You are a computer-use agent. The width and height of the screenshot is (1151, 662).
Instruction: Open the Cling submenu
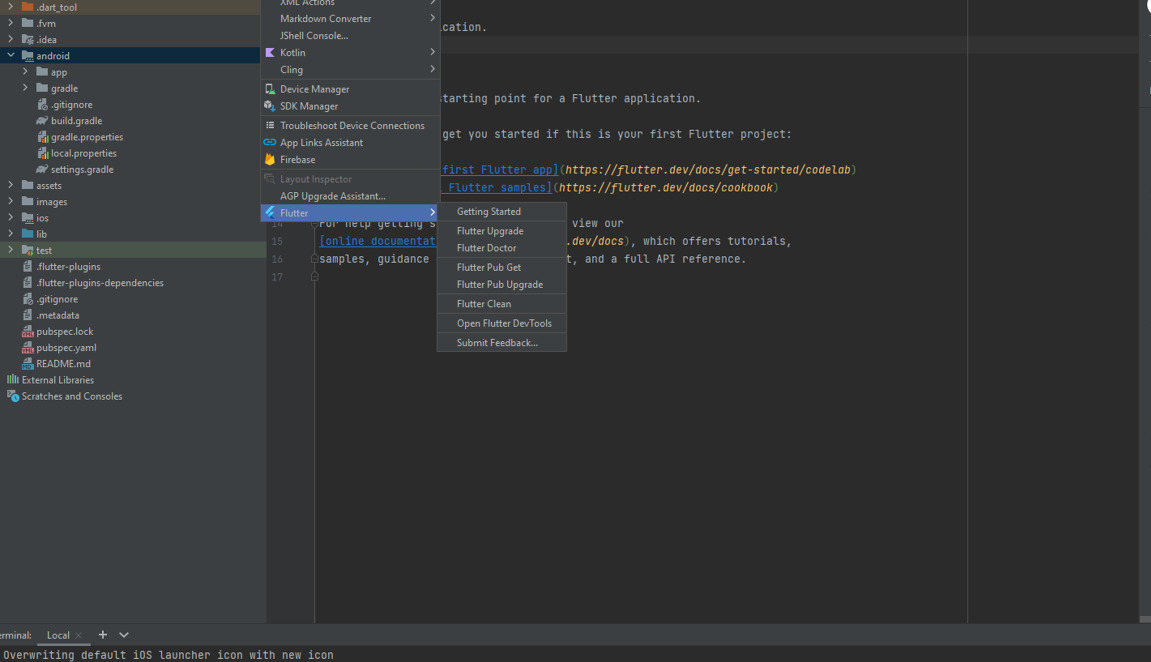tap(350, 70)
